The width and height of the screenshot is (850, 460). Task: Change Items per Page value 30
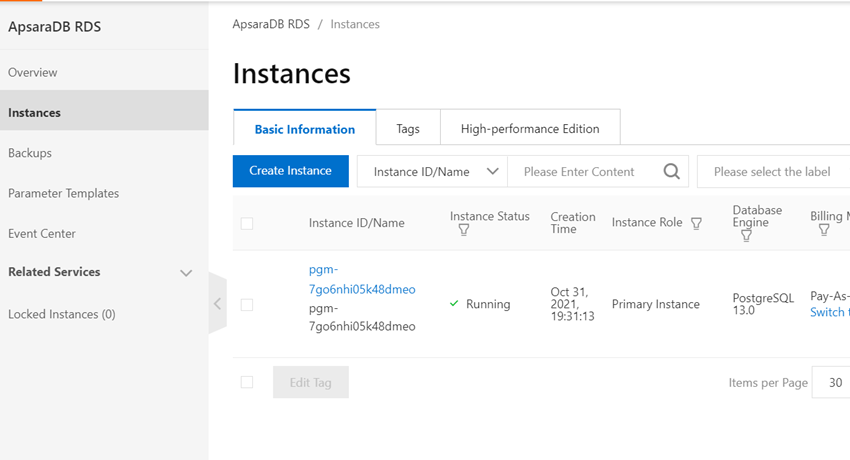coord(831,383)
